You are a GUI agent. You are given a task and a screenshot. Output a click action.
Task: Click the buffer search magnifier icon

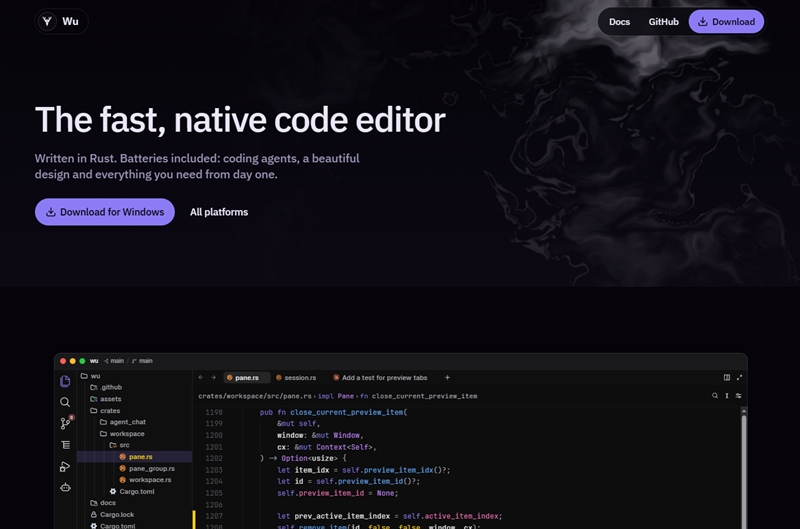pyautogui.click(x=715, y=395)
